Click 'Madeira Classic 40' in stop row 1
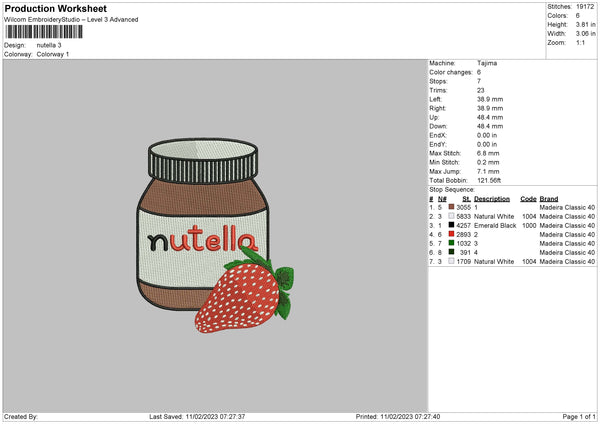 coord(567,207)
